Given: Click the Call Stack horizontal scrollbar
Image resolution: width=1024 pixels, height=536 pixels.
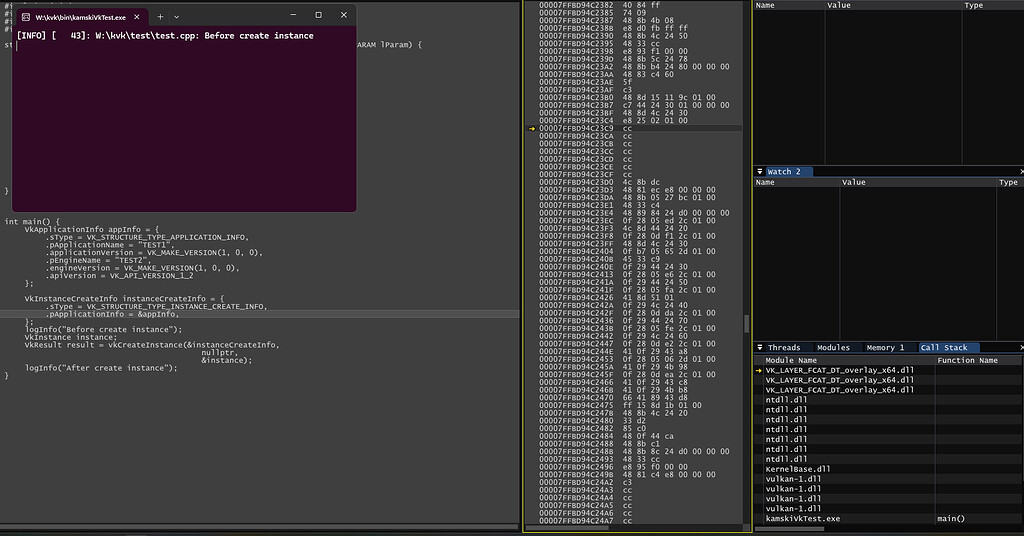Looking at the screenshot, I should (x=790, y=528).
